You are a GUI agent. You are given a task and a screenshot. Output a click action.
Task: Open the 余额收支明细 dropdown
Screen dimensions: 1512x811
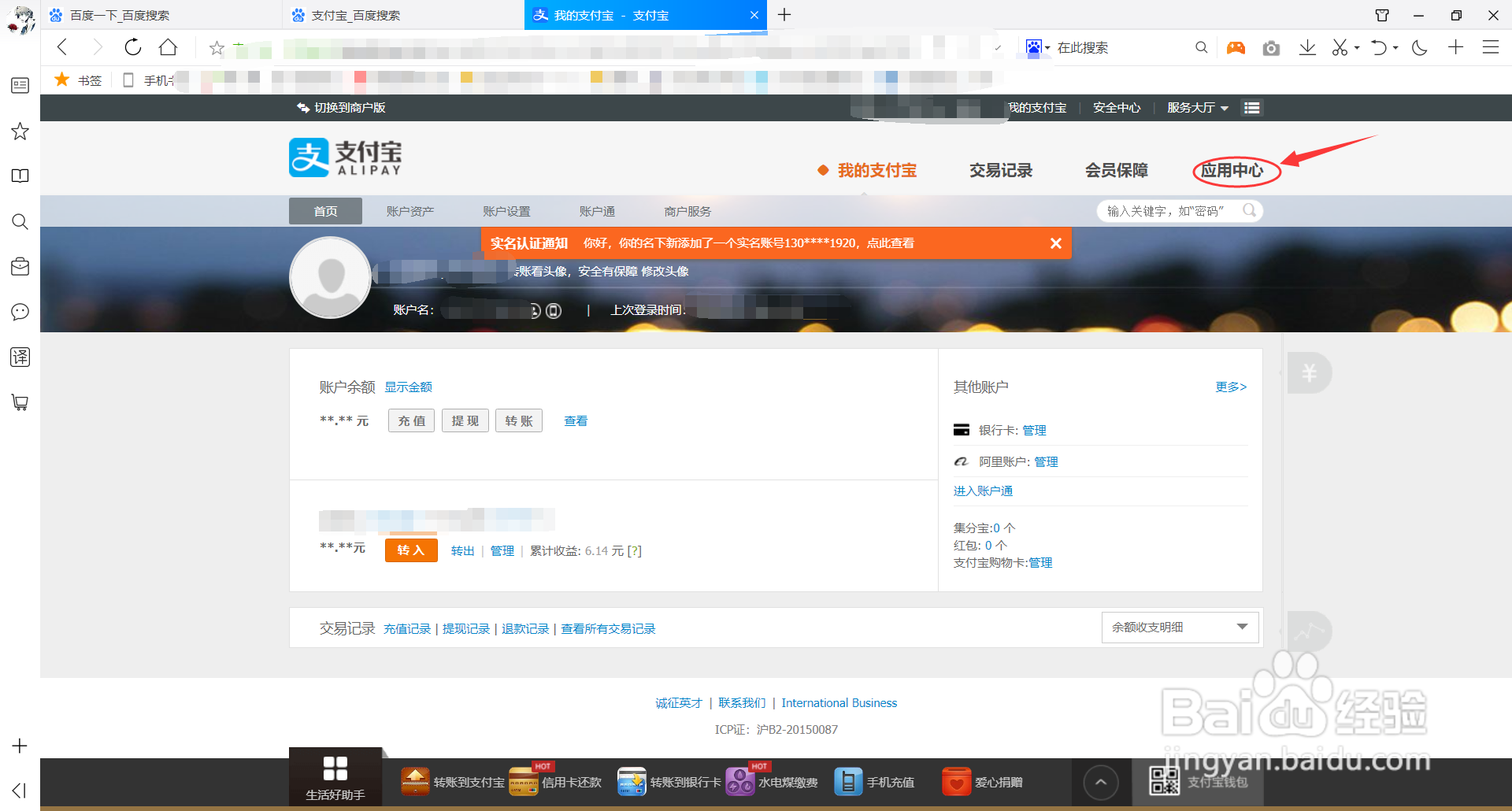click(x=1180, y=628)
